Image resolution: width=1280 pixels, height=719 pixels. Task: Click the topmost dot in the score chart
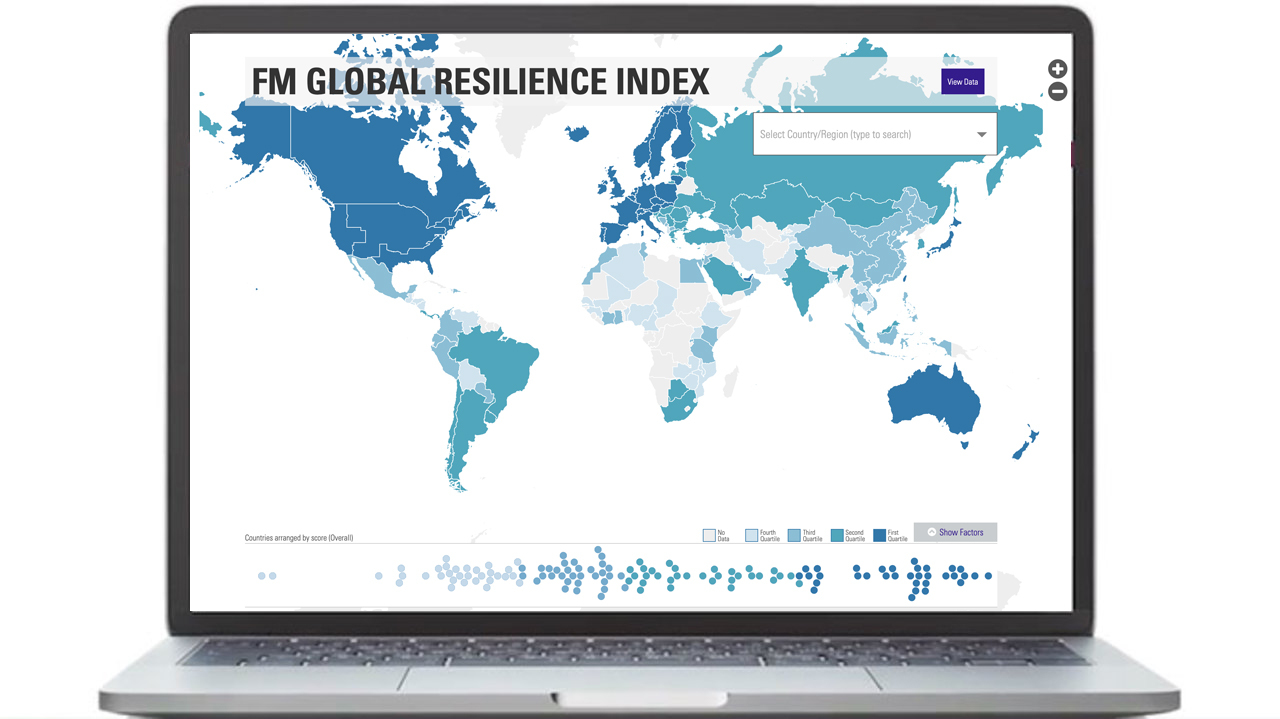coord(598,549)
